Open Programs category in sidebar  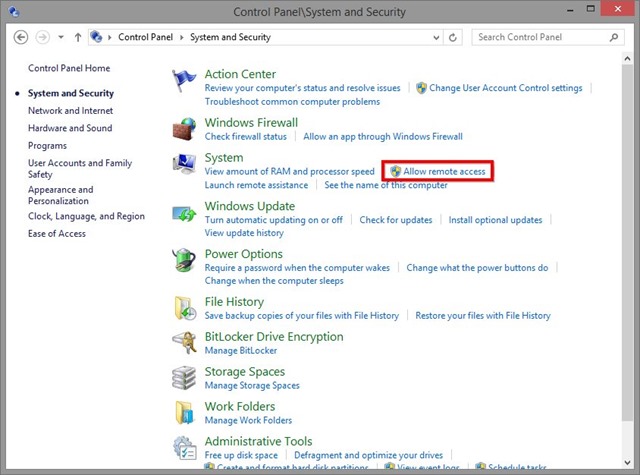47,146
